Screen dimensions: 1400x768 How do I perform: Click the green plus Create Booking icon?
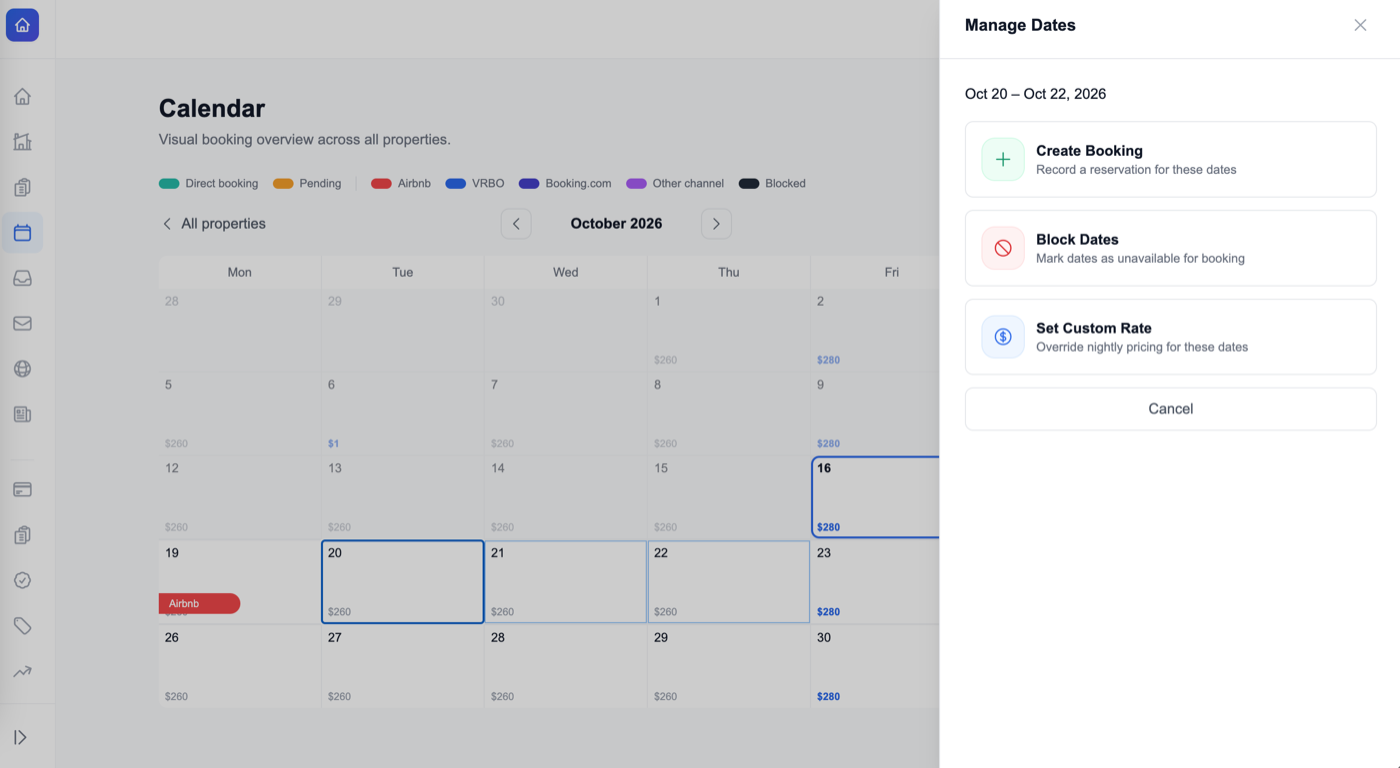point(1003,160)
